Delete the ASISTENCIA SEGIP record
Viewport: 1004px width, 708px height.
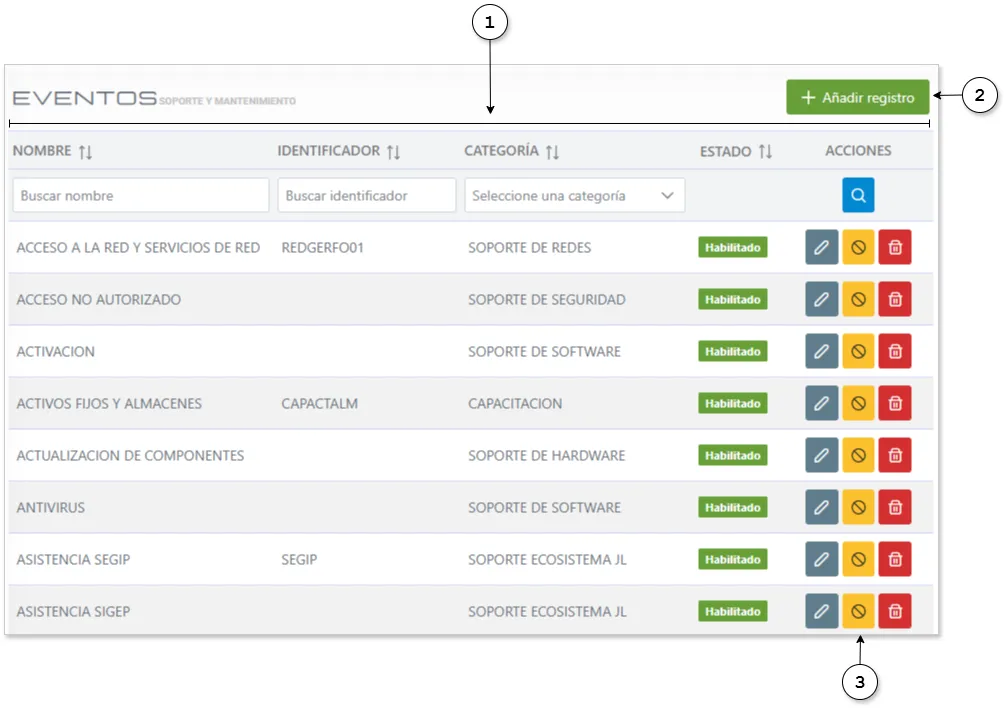[895, 559]
